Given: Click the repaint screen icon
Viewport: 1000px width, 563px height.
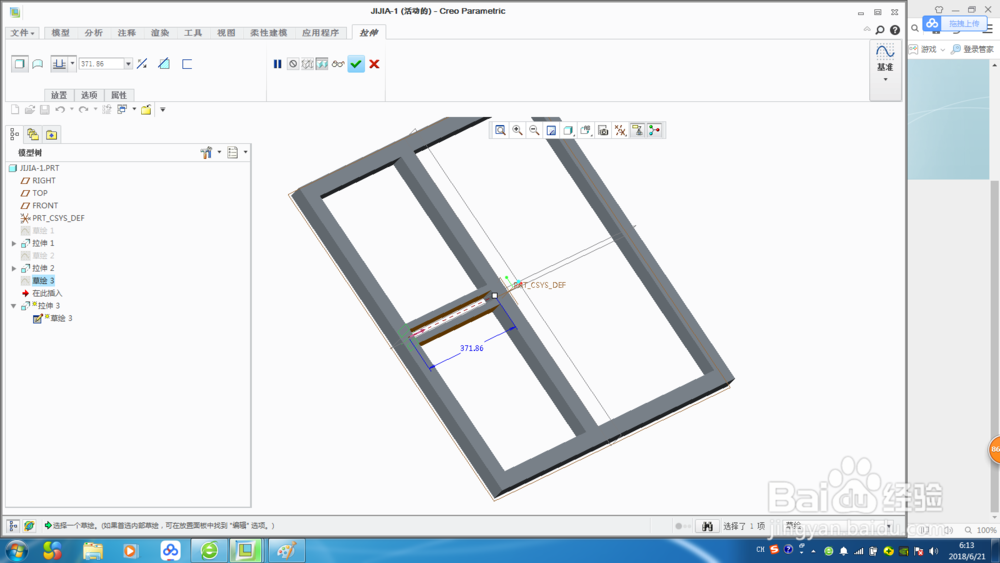Looking at the screenshot, I should [x=552, y=130].
